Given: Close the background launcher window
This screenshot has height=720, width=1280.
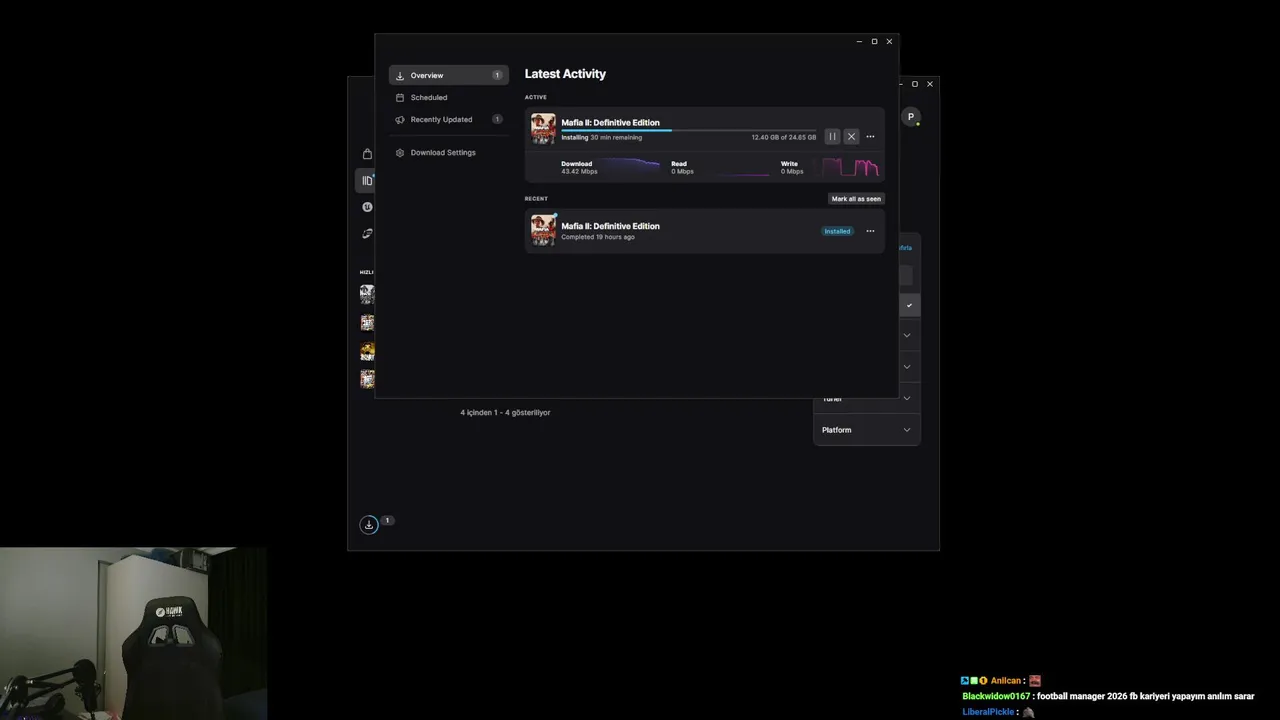Looking at the screenshot, I should (930, 84).
